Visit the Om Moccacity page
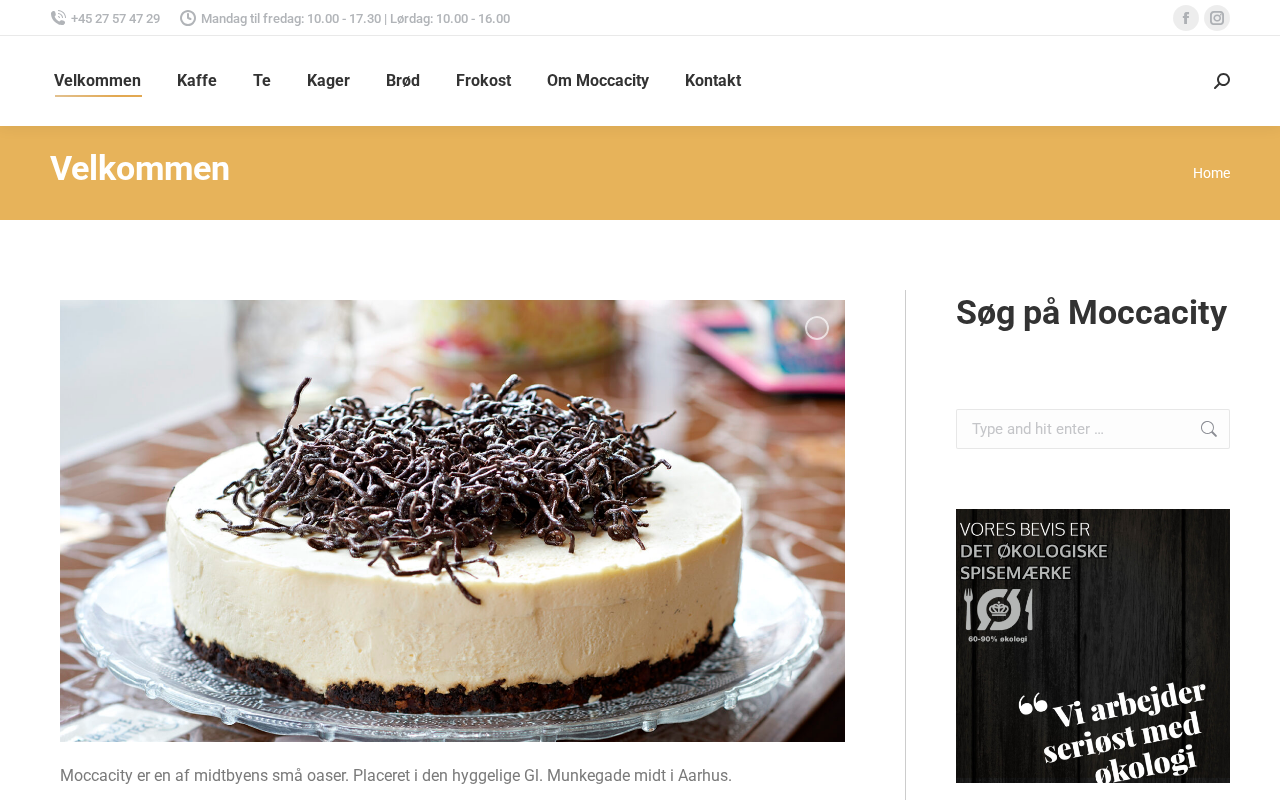Viewport: 1280px width, 800px height. pos(598,81)
